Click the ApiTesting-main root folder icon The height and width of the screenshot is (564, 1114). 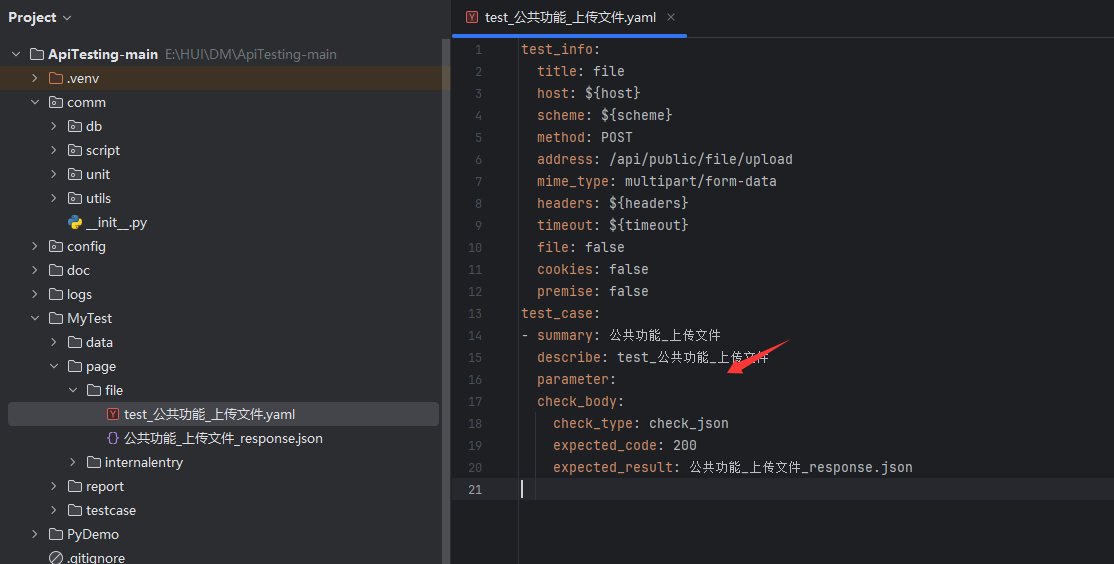(x=37, y=54)
